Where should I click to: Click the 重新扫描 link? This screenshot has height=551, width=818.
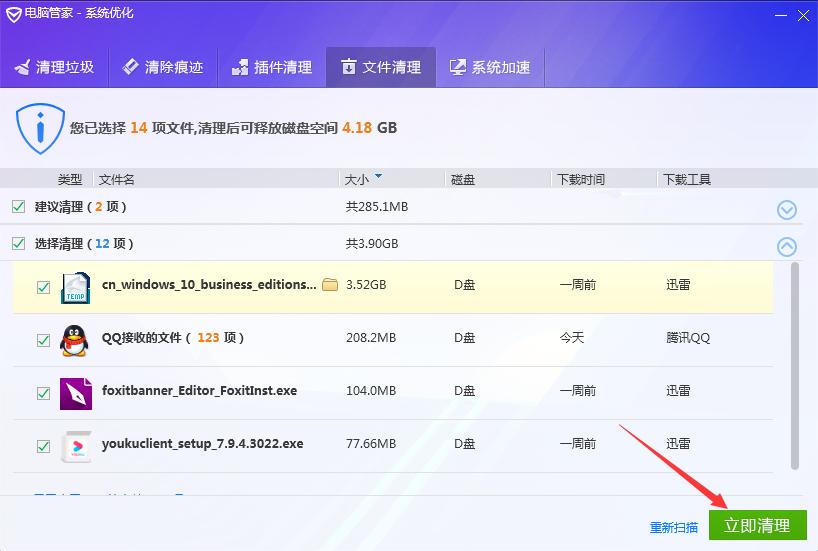point(673,528)
